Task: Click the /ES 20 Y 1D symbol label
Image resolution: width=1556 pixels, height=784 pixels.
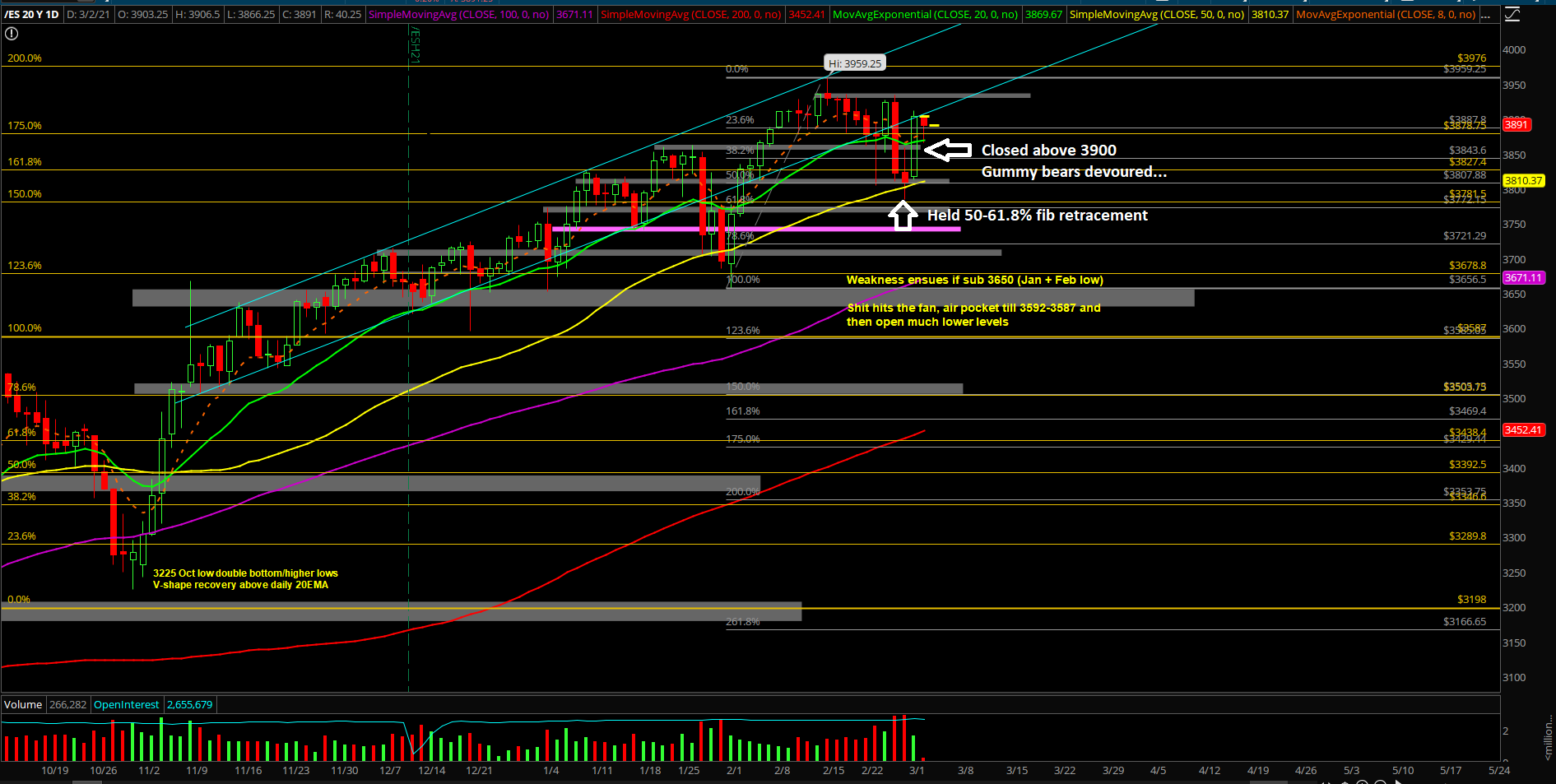Action: [x=31, y=15]
